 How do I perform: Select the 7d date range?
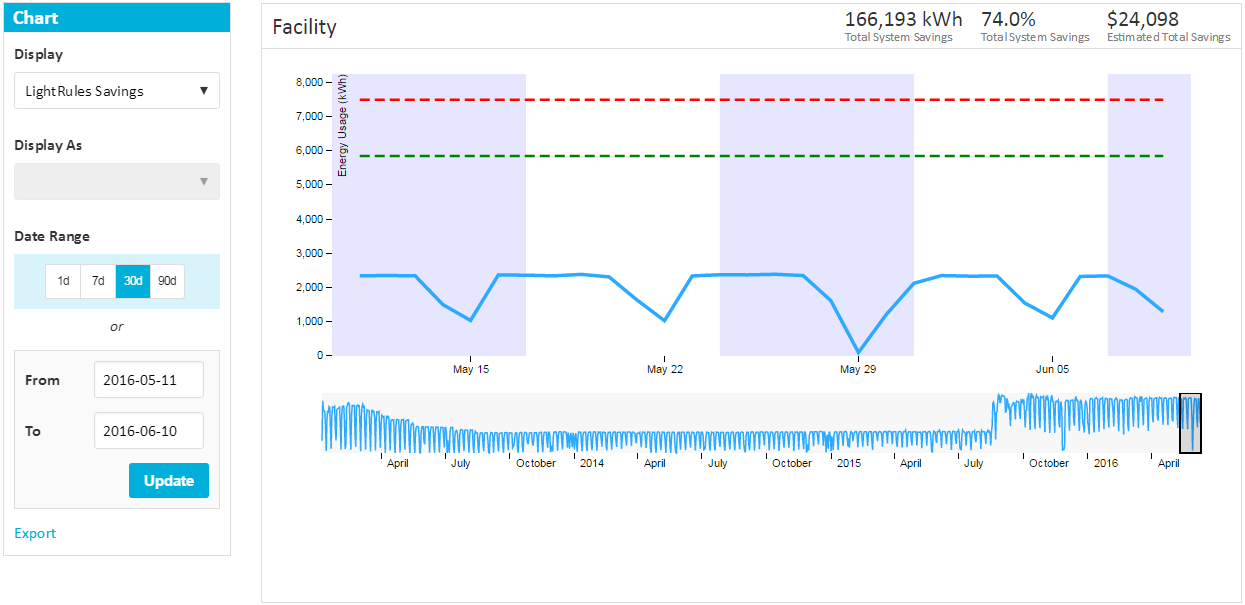coord(98,281)
